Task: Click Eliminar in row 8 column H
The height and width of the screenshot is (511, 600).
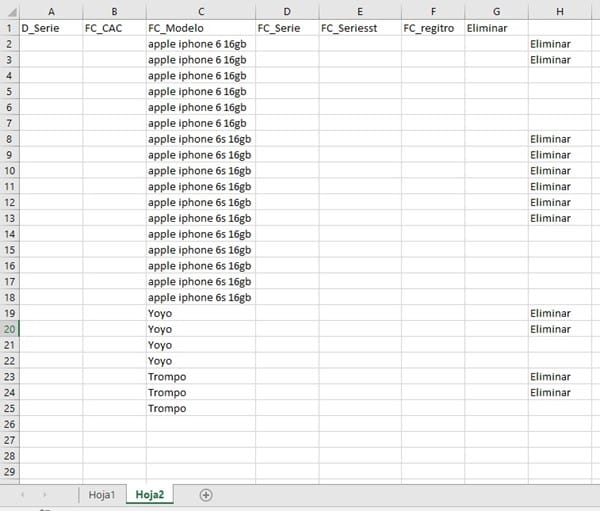Action: [560, 139]
